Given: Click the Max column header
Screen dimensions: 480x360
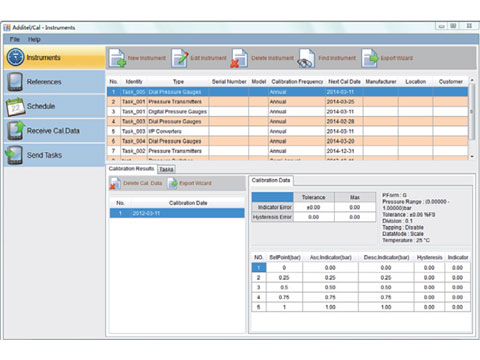Looking at the screenshot, I should click(355, 197).
